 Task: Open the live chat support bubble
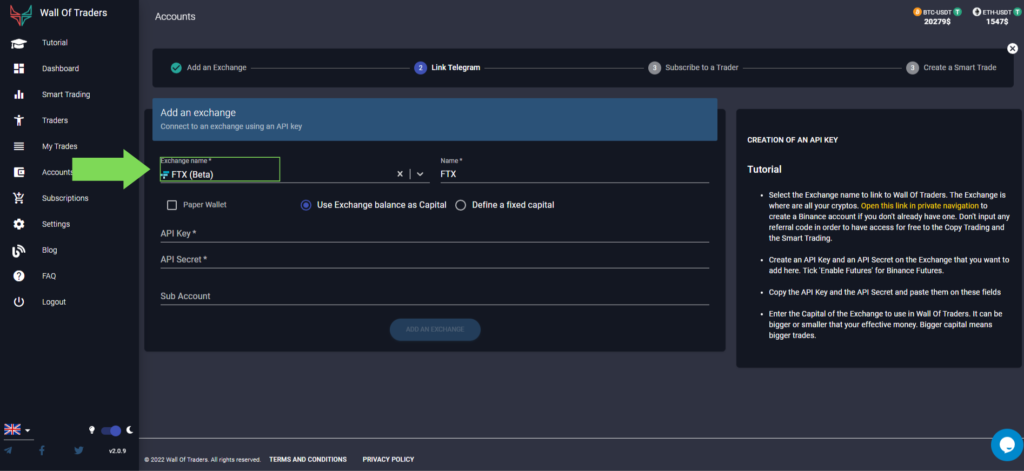(x=1004, y=444)
